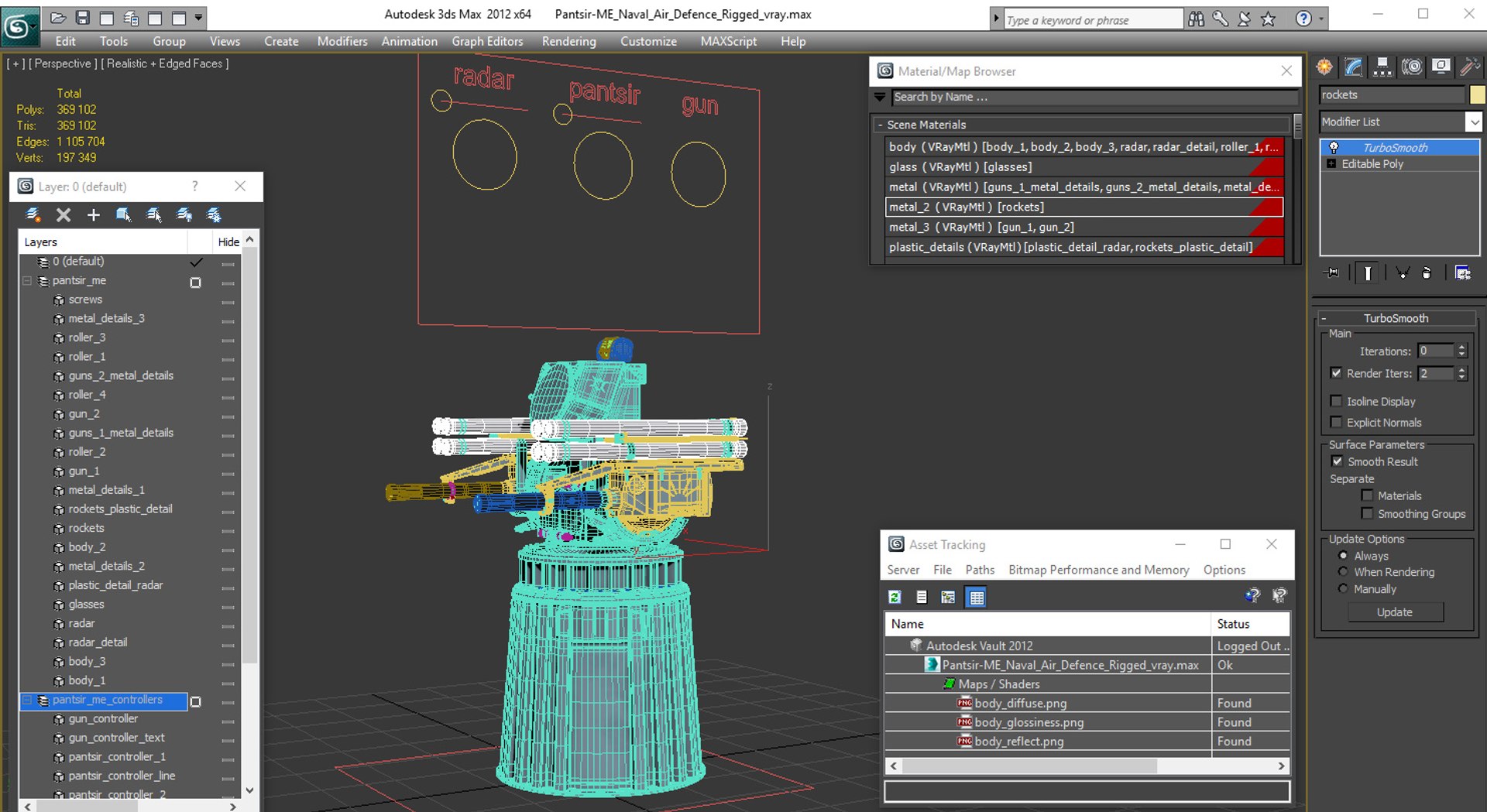Switch Asset Tracking to Tree View icon
The height and width of the screenshot is (812, 1487).
point(948,597)
